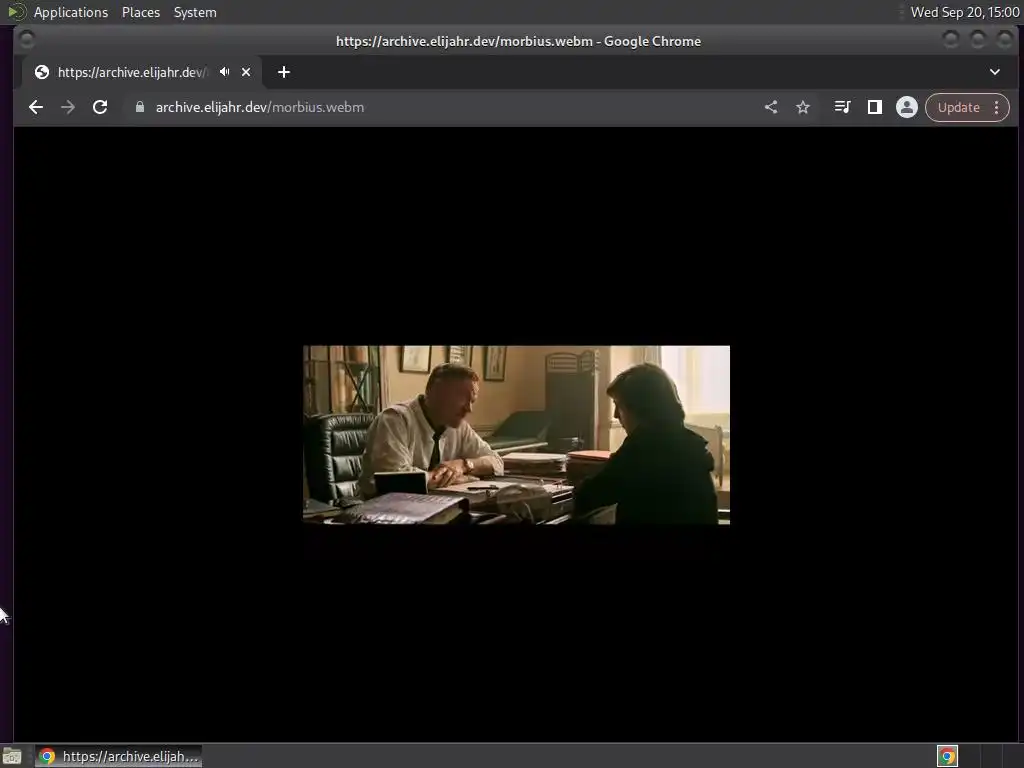Screen dimensions: 1024x768
Task: Click the show desktop icon in taskbar
Action: click(12, 756)
